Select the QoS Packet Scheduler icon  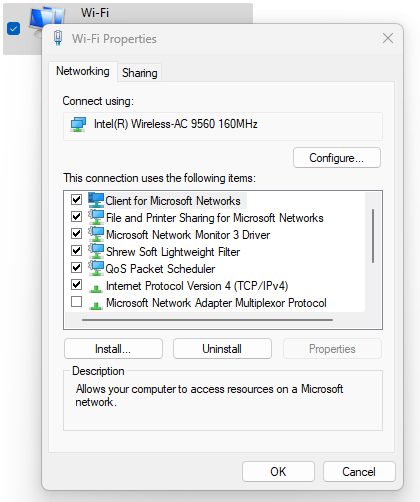click(96, 268)
